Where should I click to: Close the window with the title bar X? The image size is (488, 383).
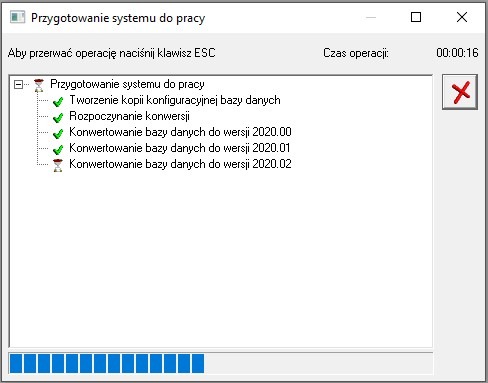click(462, 17)
